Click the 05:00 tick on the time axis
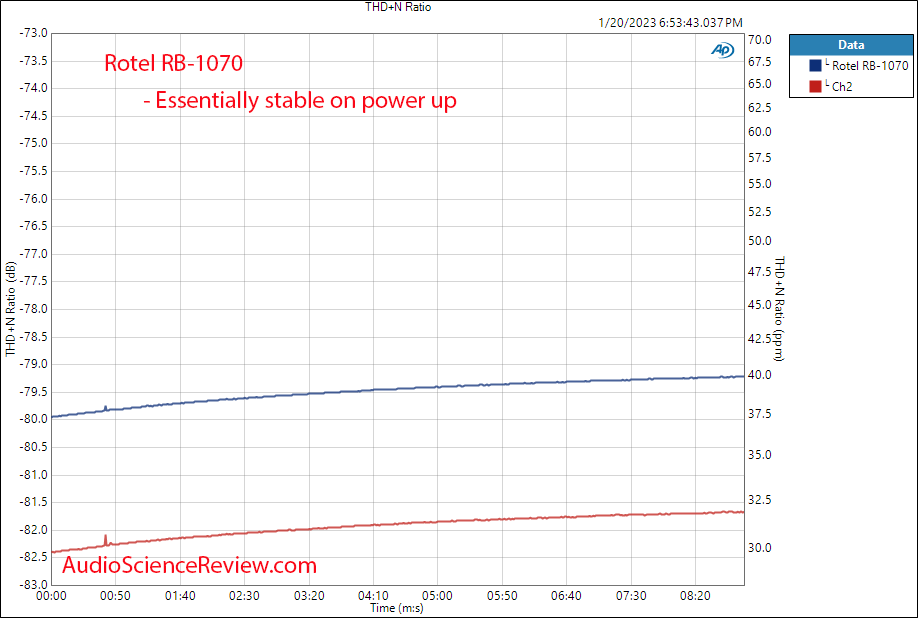The image size is (918, 618). (x=438, y=596)
